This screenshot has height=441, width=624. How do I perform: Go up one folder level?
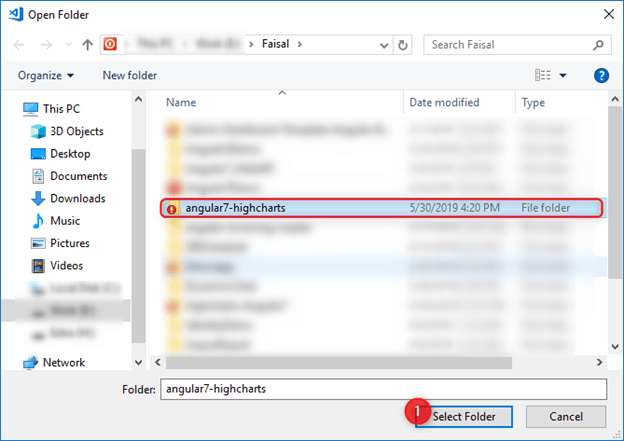point(87,45)
